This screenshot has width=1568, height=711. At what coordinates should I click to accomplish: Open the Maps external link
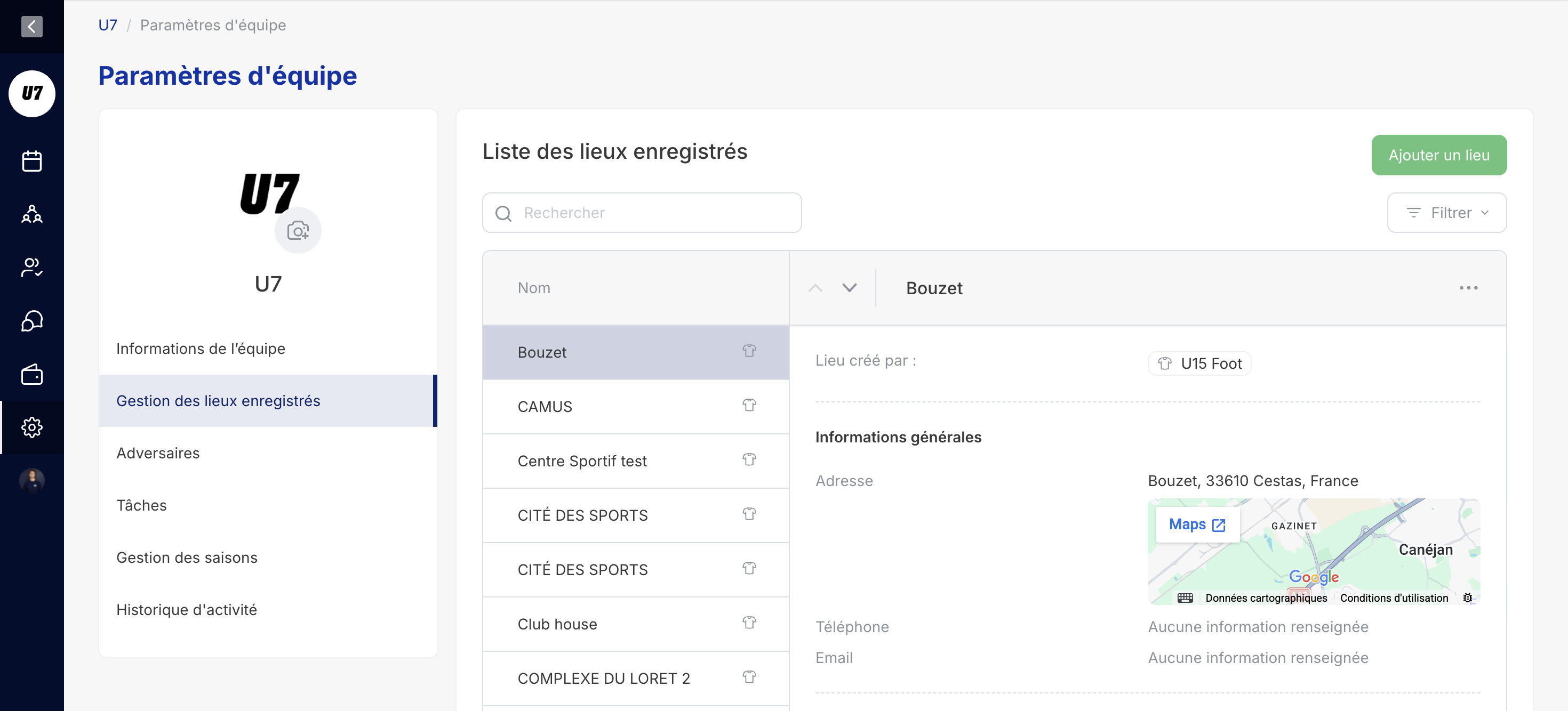pos(1197,524)
